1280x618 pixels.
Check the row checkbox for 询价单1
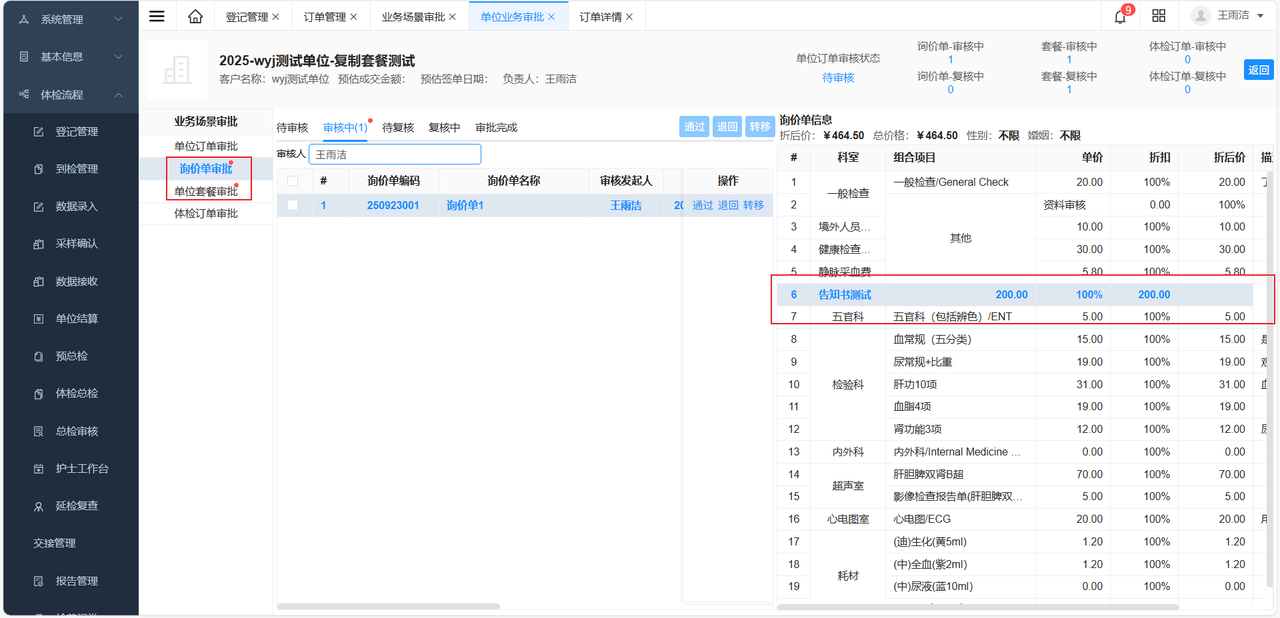click(292, 205)
